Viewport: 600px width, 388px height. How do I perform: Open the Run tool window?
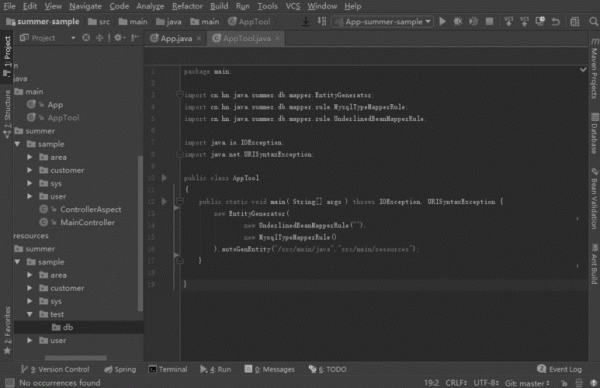click(x=215, y=369)
